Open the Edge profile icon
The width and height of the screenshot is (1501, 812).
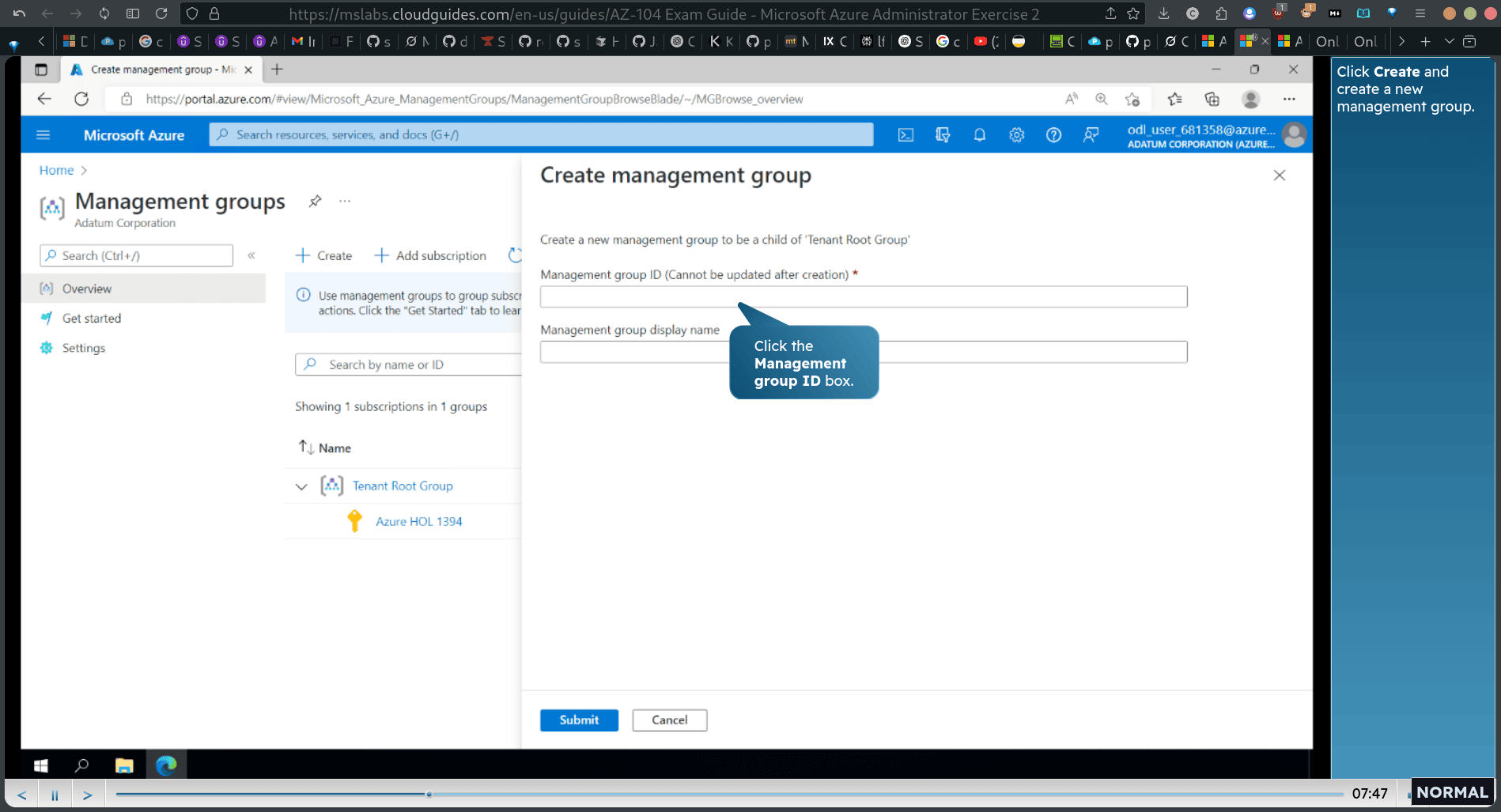pyautogui.click(x=1250, y=99)
